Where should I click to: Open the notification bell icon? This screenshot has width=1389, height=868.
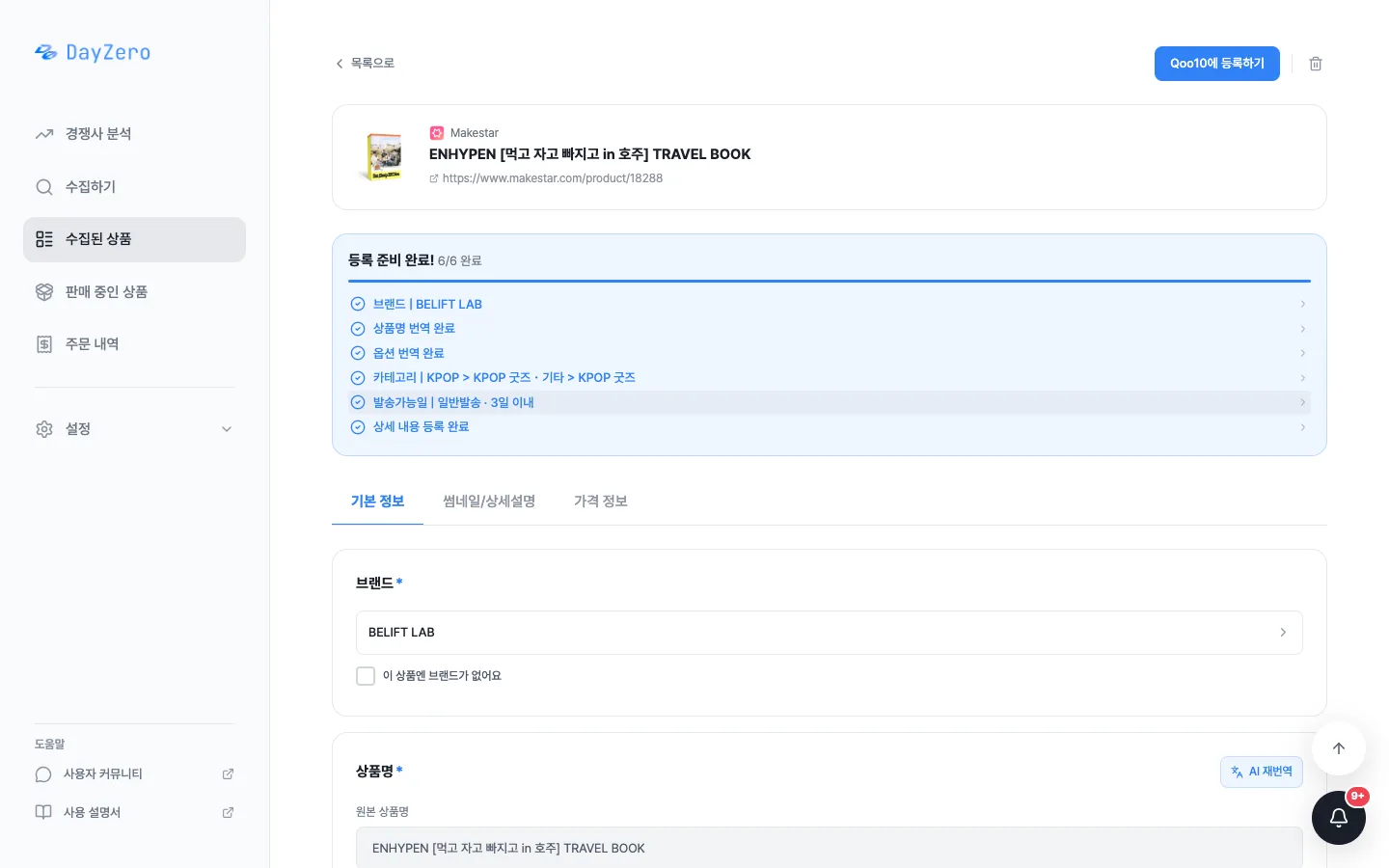[x=1339, y=818]
